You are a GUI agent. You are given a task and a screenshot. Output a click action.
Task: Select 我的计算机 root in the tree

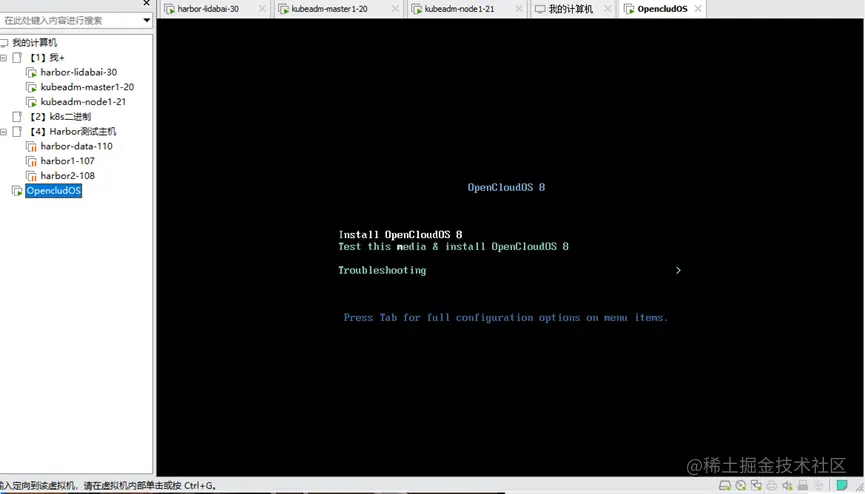point(34,43)
